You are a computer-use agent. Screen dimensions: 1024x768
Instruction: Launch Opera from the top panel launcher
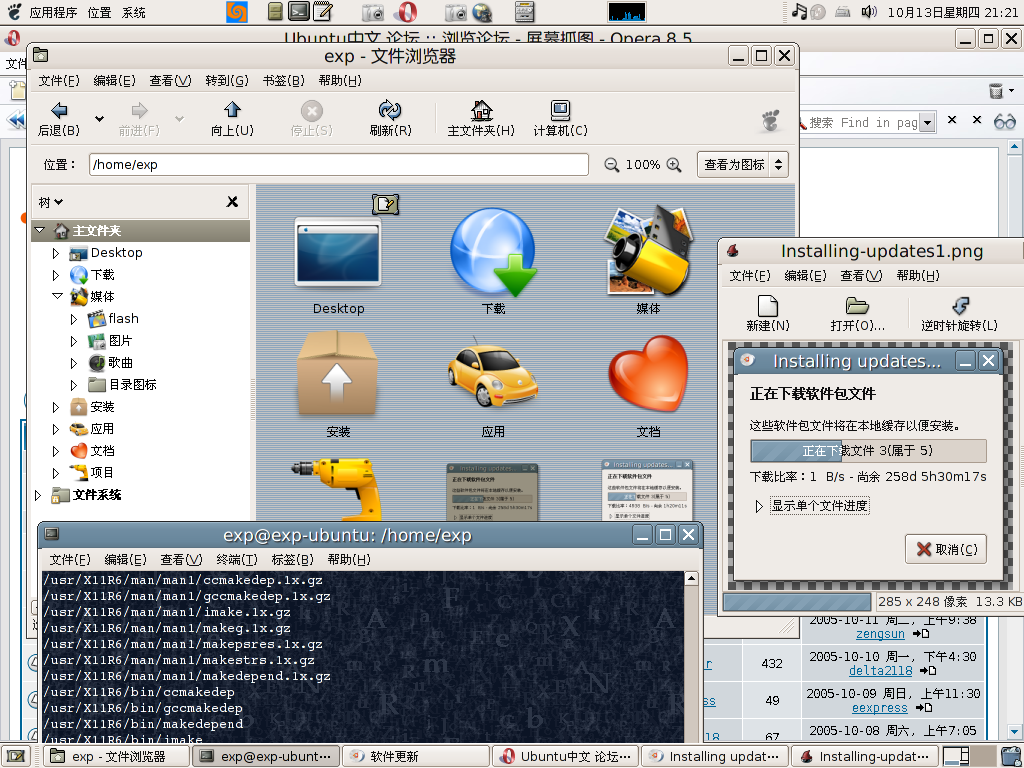406,12
